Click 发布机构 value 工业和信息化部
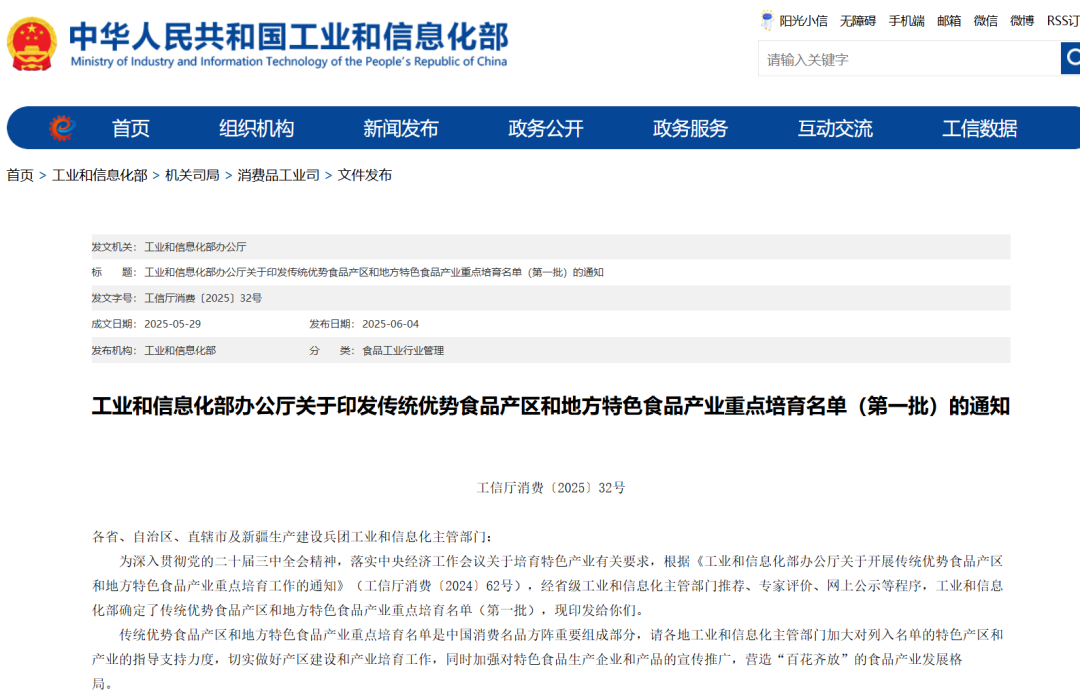Image resolution: width=1080 pixels, height=696 pixels. pos(180,351)
